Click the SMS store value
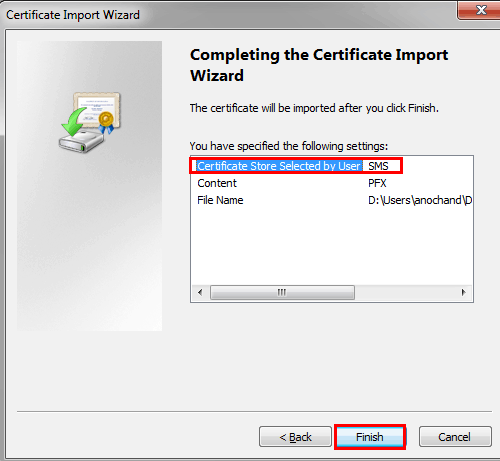The width and height of the screenshot is (500, 461). click(378, 166)
